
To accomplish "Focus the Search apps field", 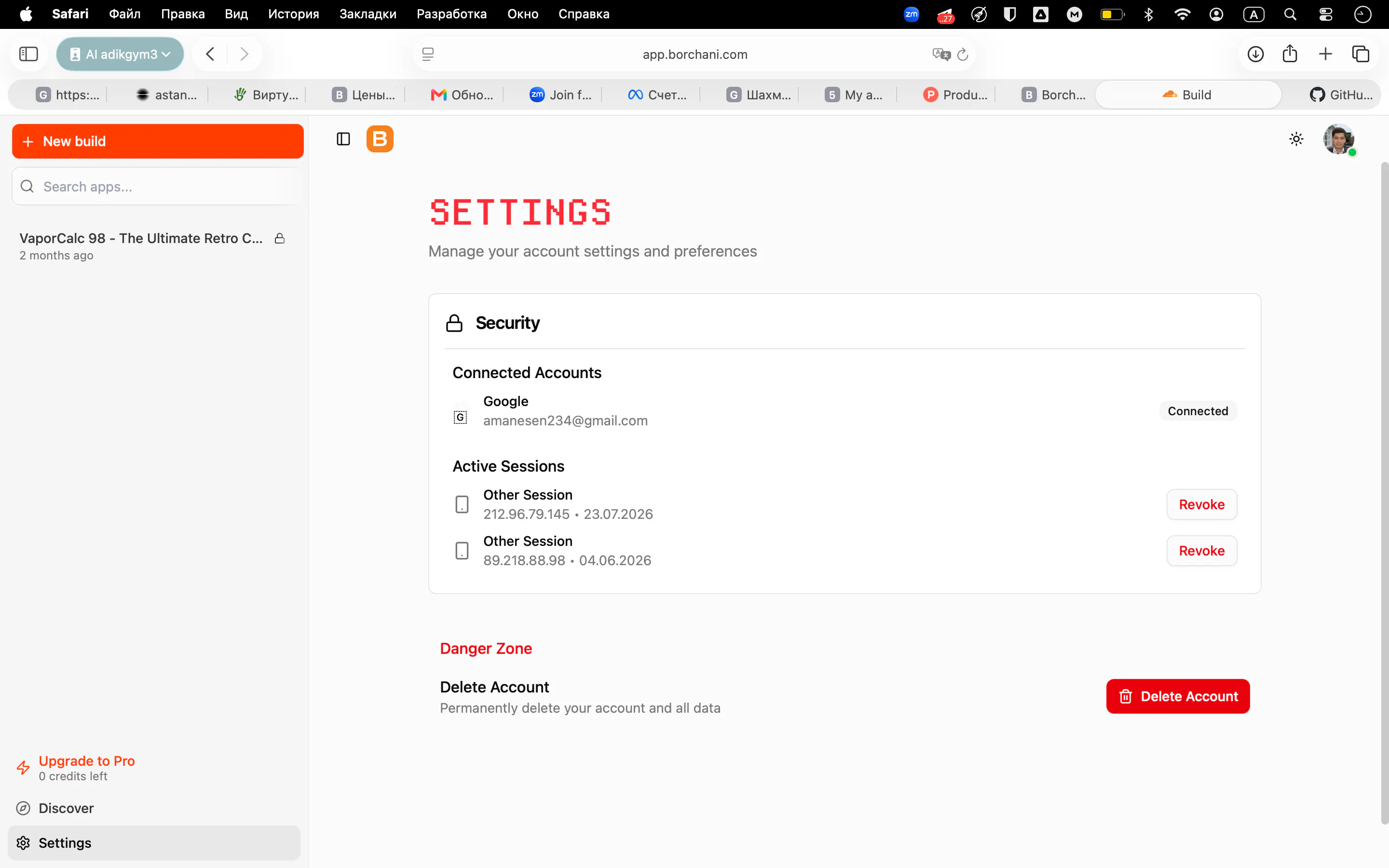I will 158,187.
